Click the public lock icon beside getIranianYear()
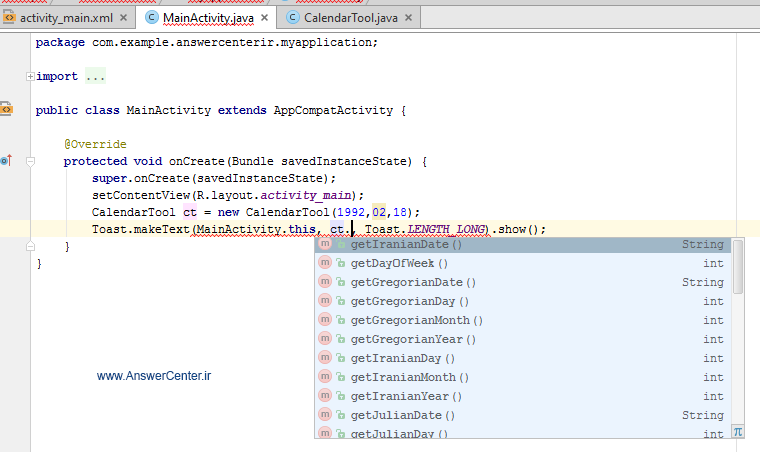This screenshot has width=760, height=452. point(341,396)
